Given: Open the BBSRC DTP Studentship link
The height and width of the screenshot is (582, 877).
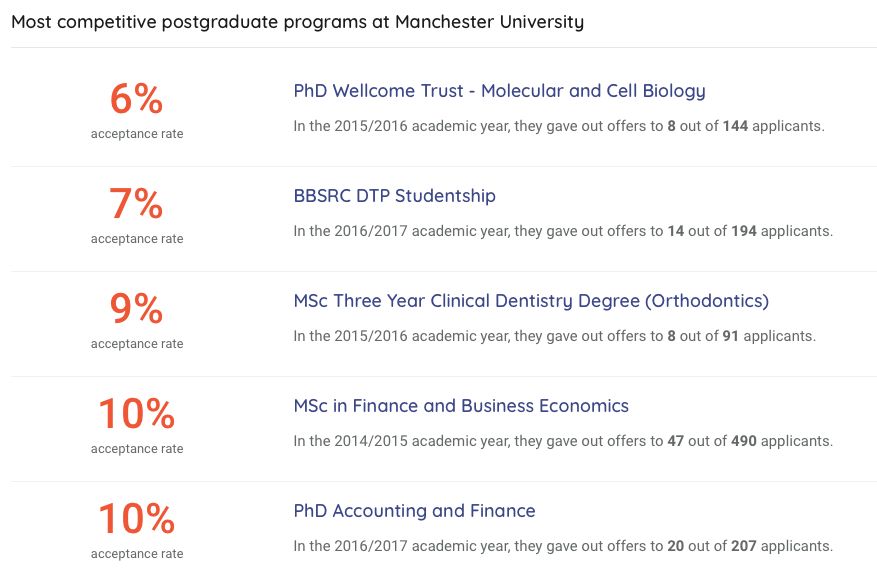Looking at the screenshot, I should (394, 196).
